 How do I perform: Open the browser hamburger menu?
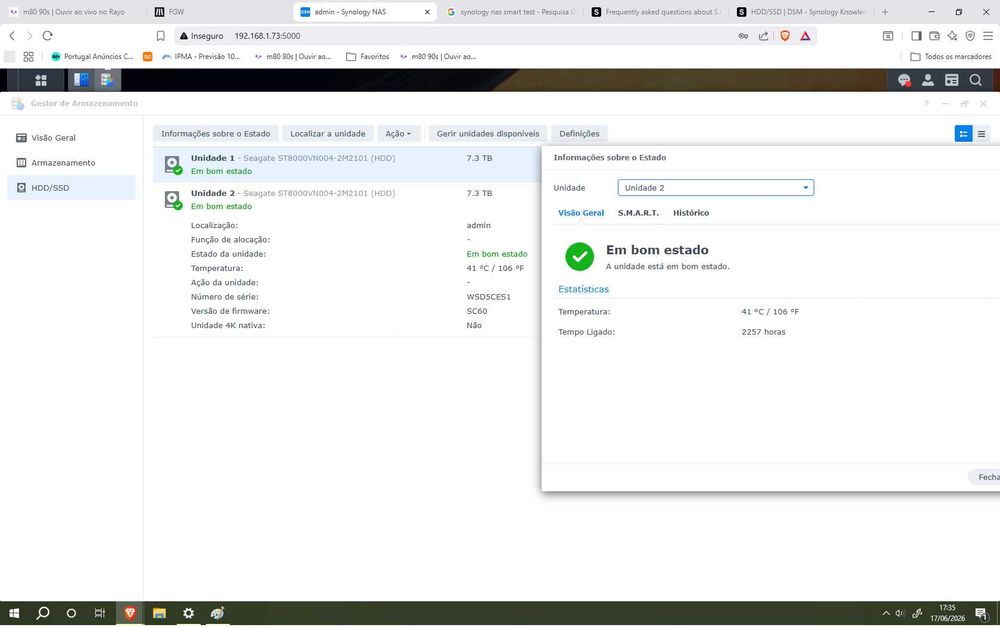pyautogui.click(x=987, y=36)
